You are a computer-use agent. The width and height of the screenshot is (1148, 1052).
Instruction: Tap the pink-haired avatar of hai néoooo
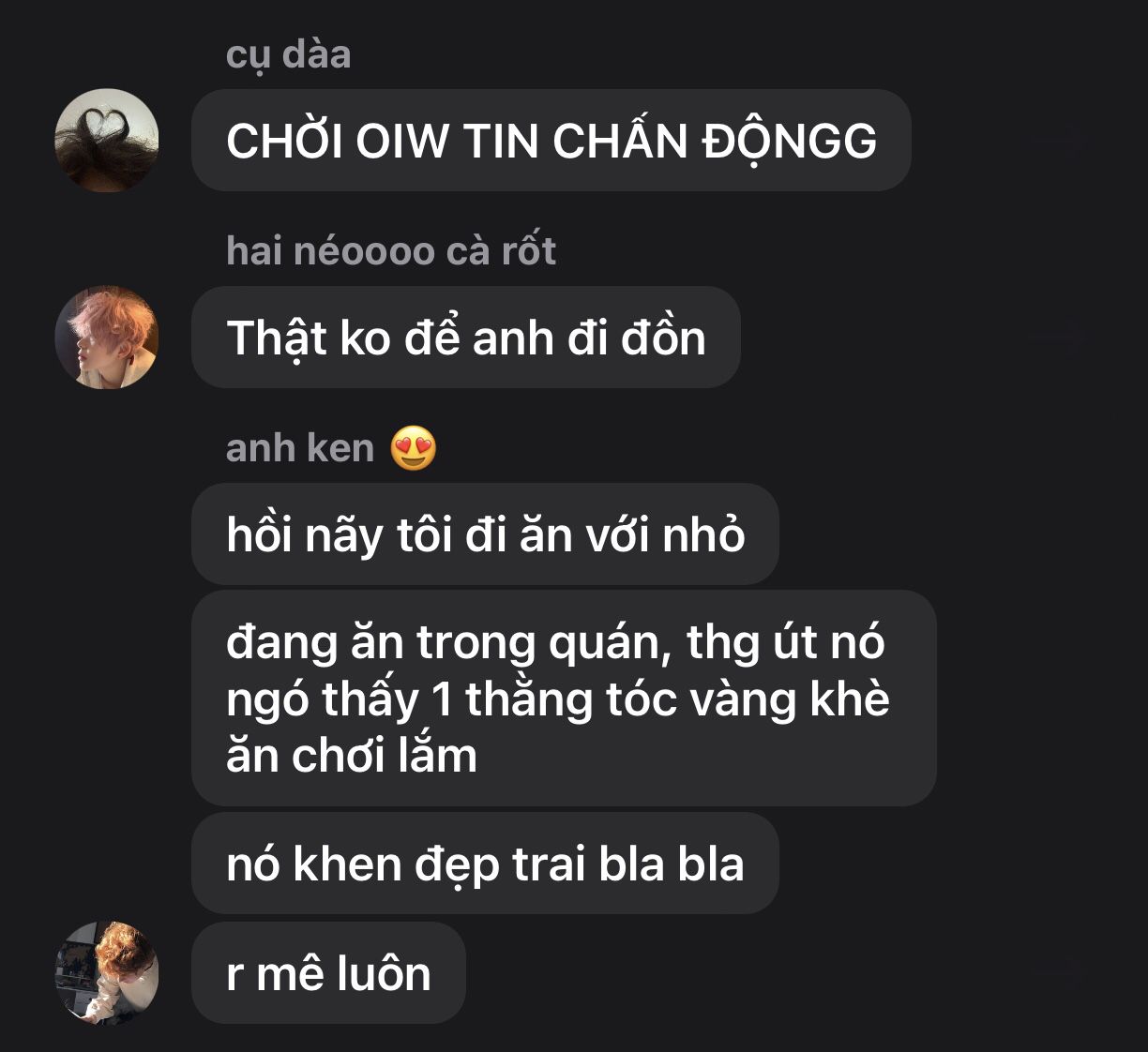107,338
